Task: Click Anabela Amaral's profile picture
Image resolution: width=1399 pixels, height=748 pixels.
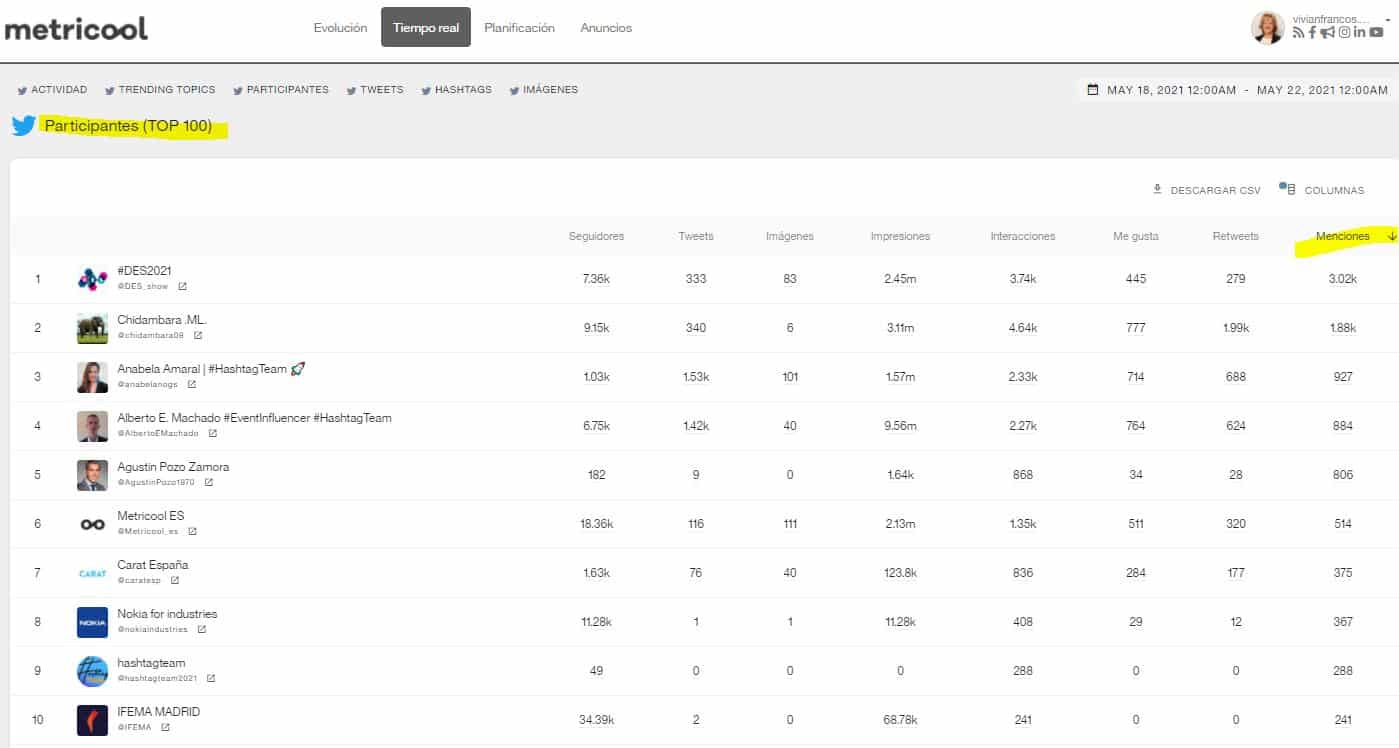Action: [x=92, y=377]
